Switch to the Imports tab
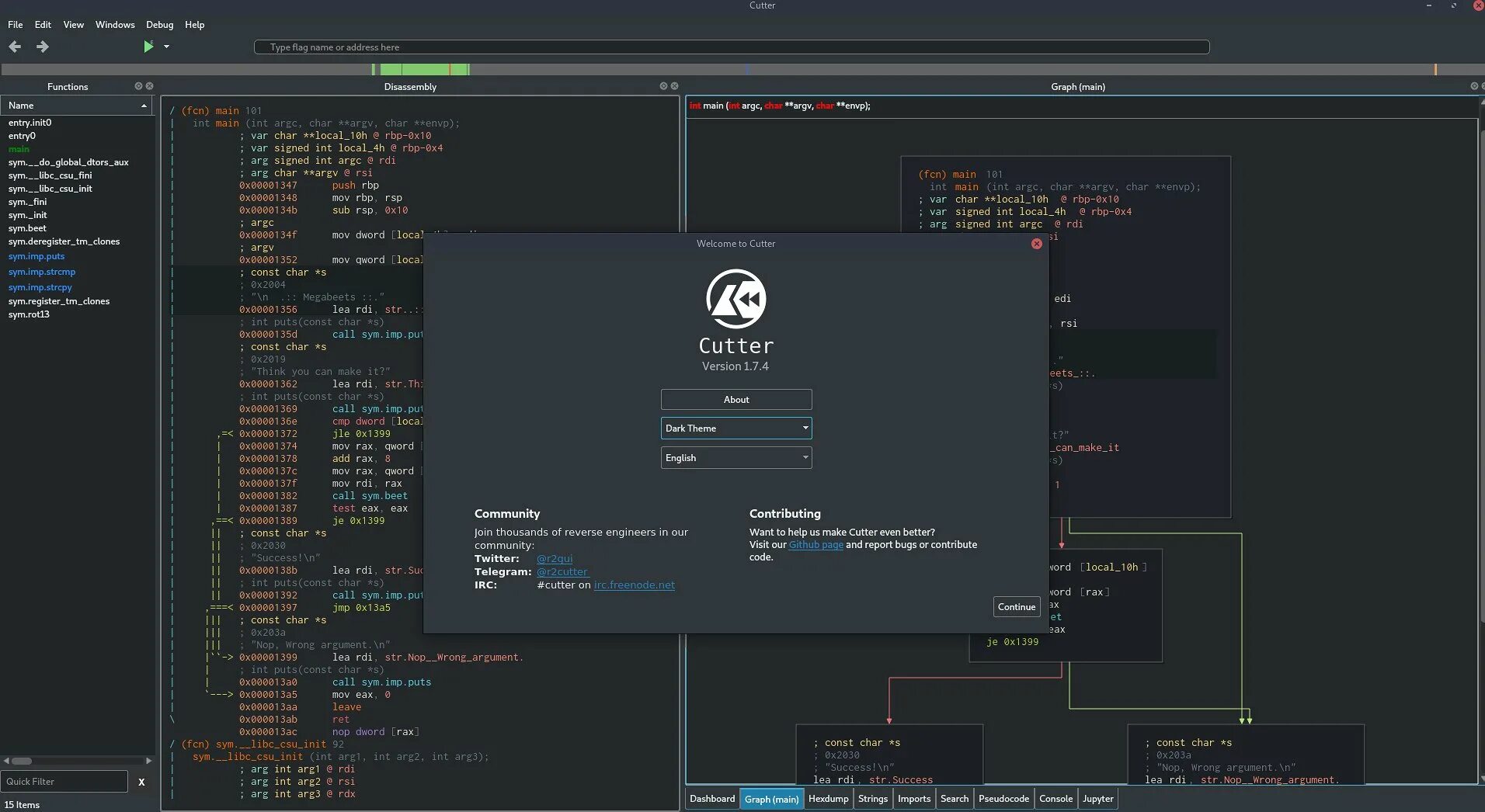Viewport: 1485px width, 812px height. (914, 799)
